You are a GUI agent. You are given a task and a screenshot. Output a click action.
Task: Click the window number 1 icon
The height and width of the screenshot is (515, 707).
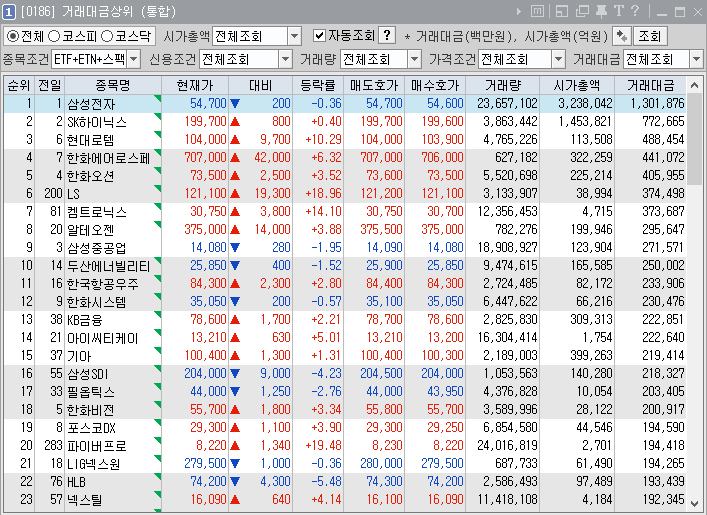click(9, 12)
